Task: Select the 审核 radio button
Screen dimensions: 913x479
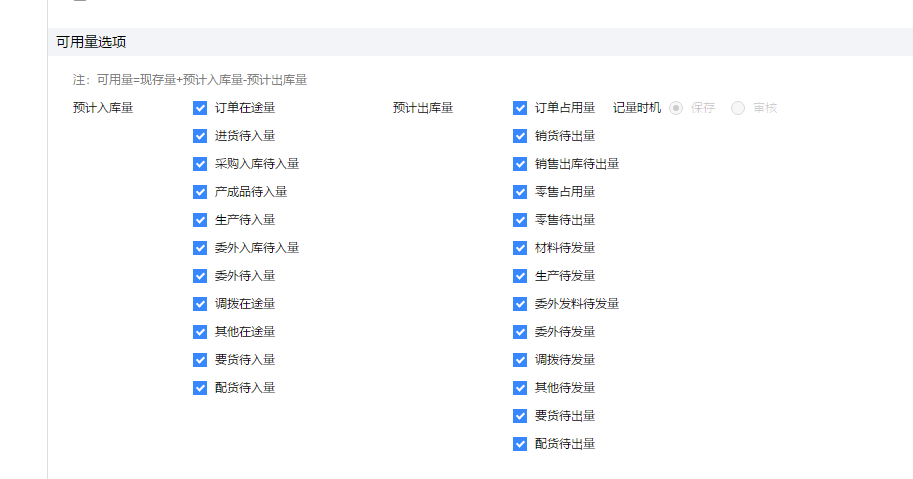Action: click(738, 108)
